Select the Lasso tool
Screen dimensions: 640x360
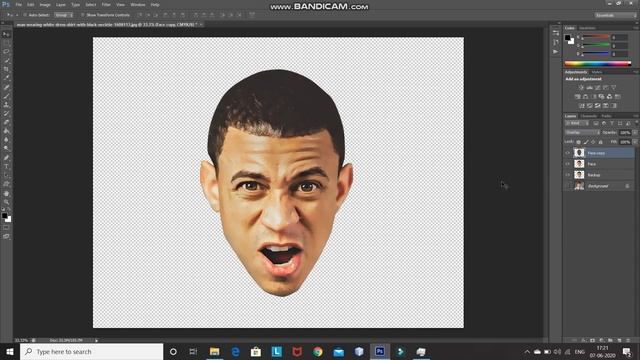tap(6, 52)
